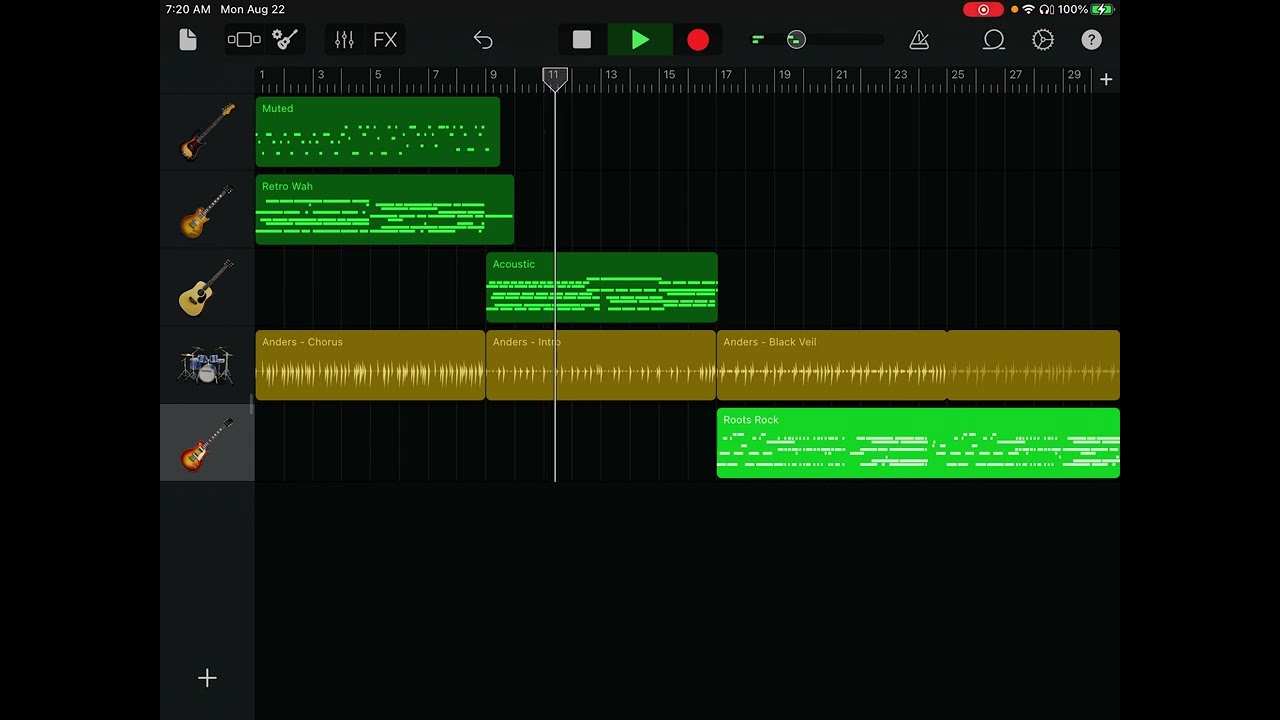Undo the last action

click(483, 40)
